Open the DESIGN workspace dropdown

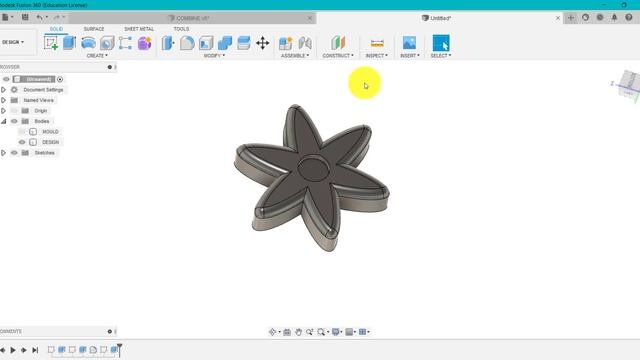click(13, 42)
